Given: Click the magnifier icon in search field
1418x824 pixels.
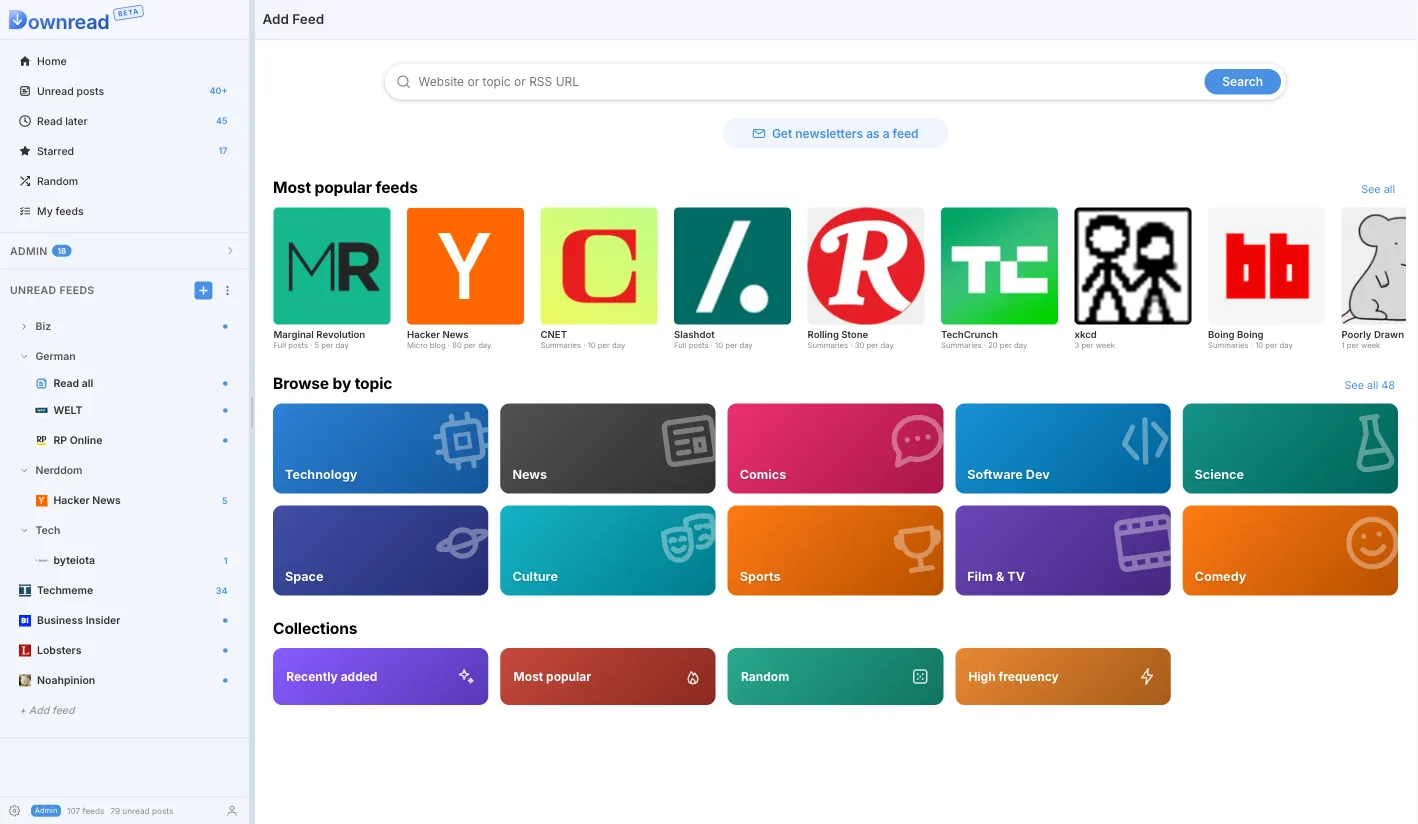Looking at the screenshot, I should point(404,82).
